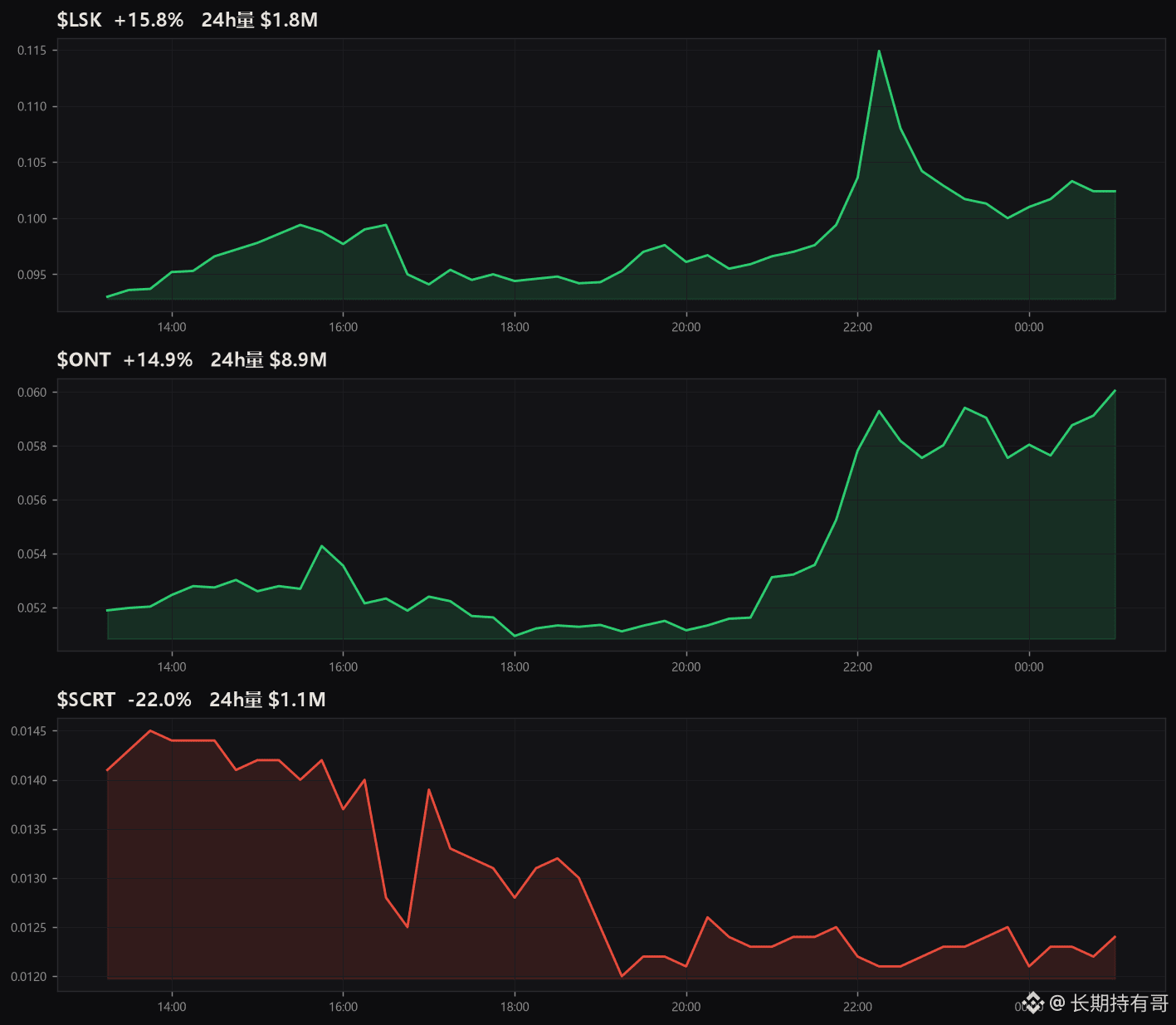Viewport: 1176px width, 1025px height.
Task: Click the SCRT line's highest peak at 0.0145
Action: 150,731
